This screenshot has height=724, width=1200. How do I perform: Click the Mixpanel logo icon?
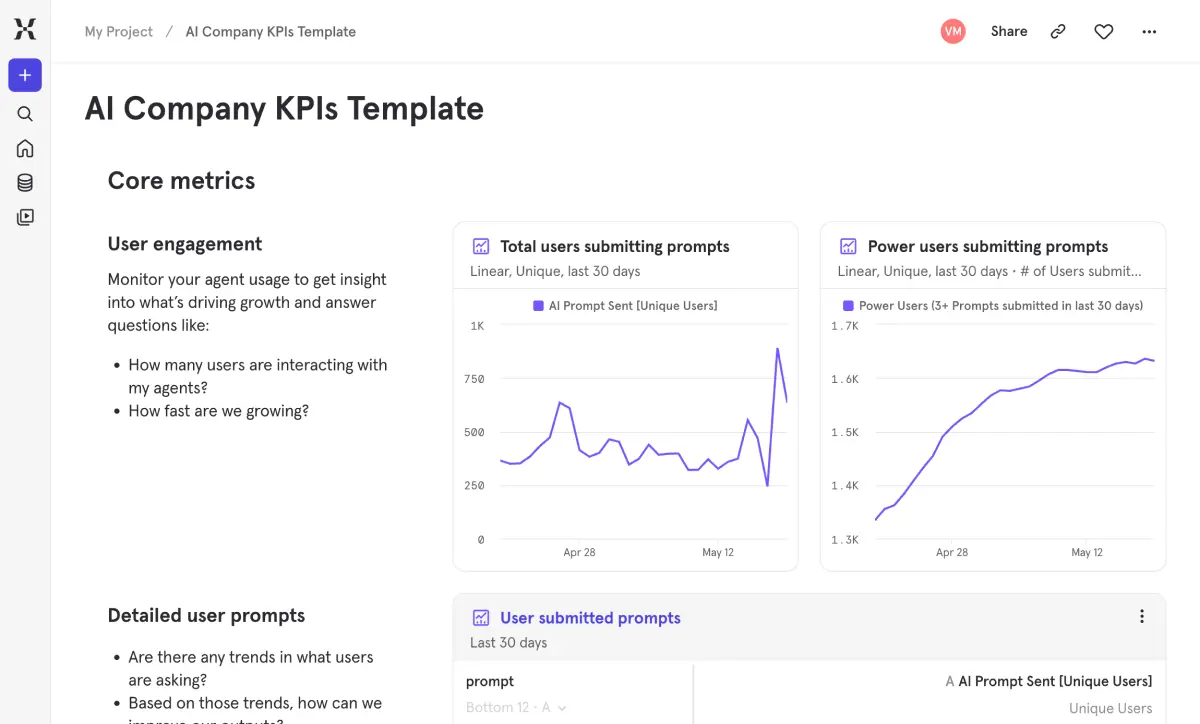pos(25,29)
